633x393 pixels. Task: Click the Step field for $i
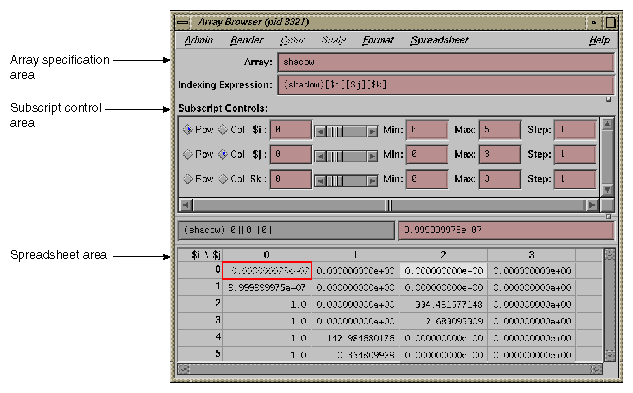[575, 130]
